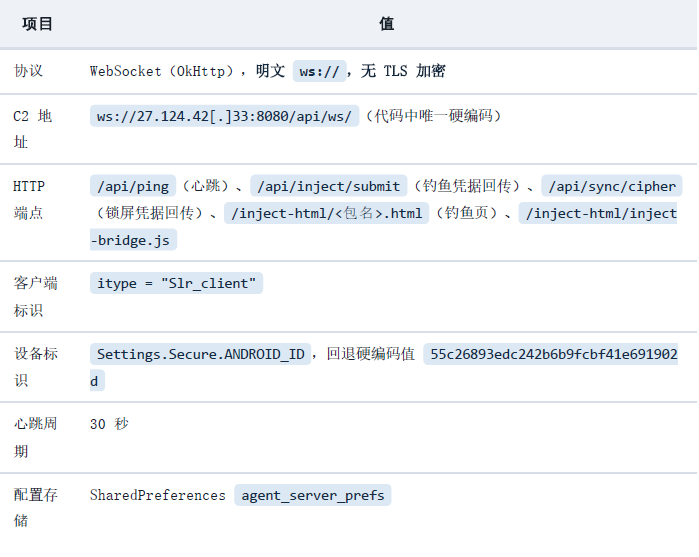Click the 心跳周期 row label
The image size is (699, 557).
(x=36, y=437)
